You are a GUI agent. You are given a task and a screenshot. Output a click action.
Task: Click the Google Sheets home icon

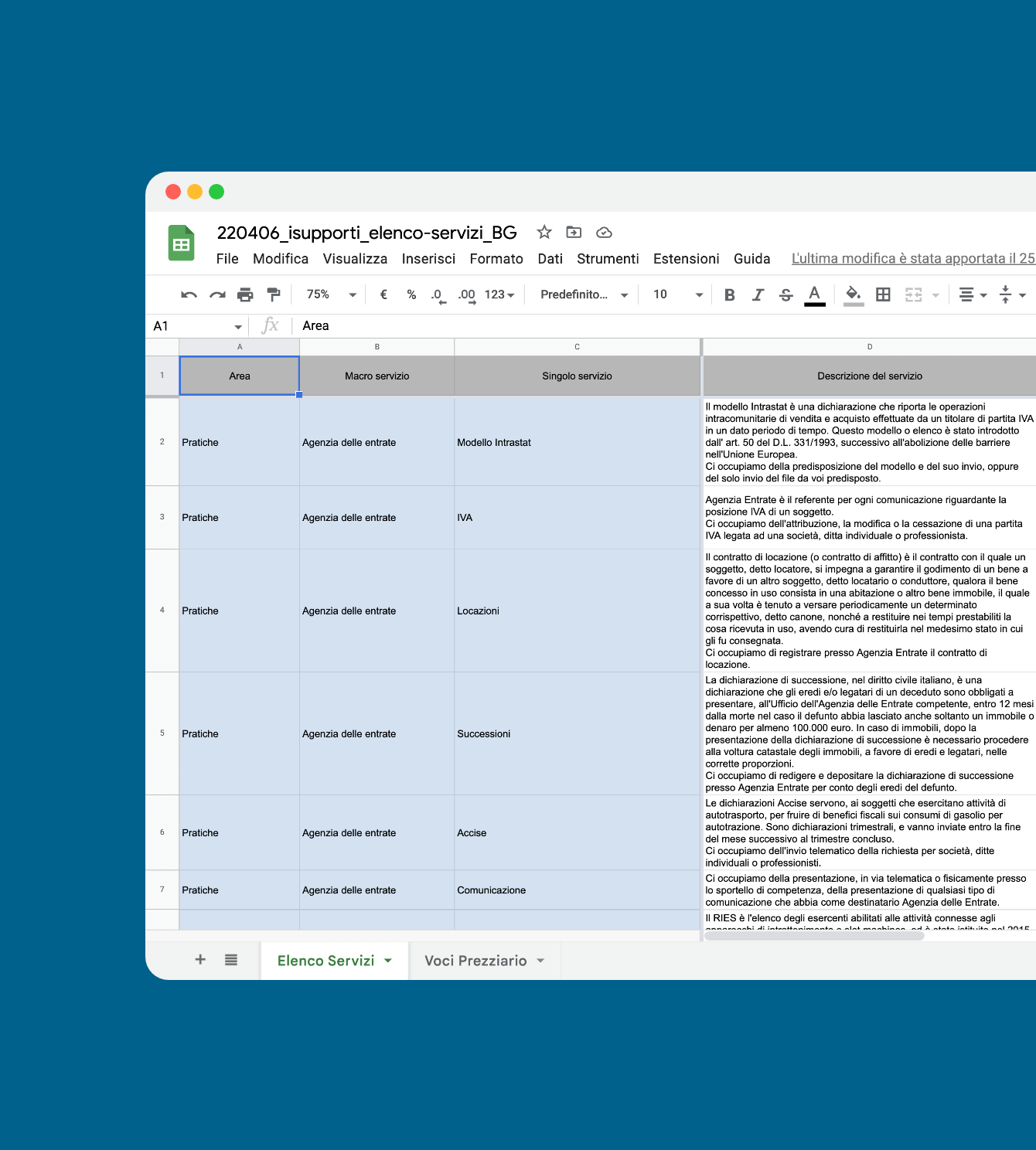[x=182, y=243]
